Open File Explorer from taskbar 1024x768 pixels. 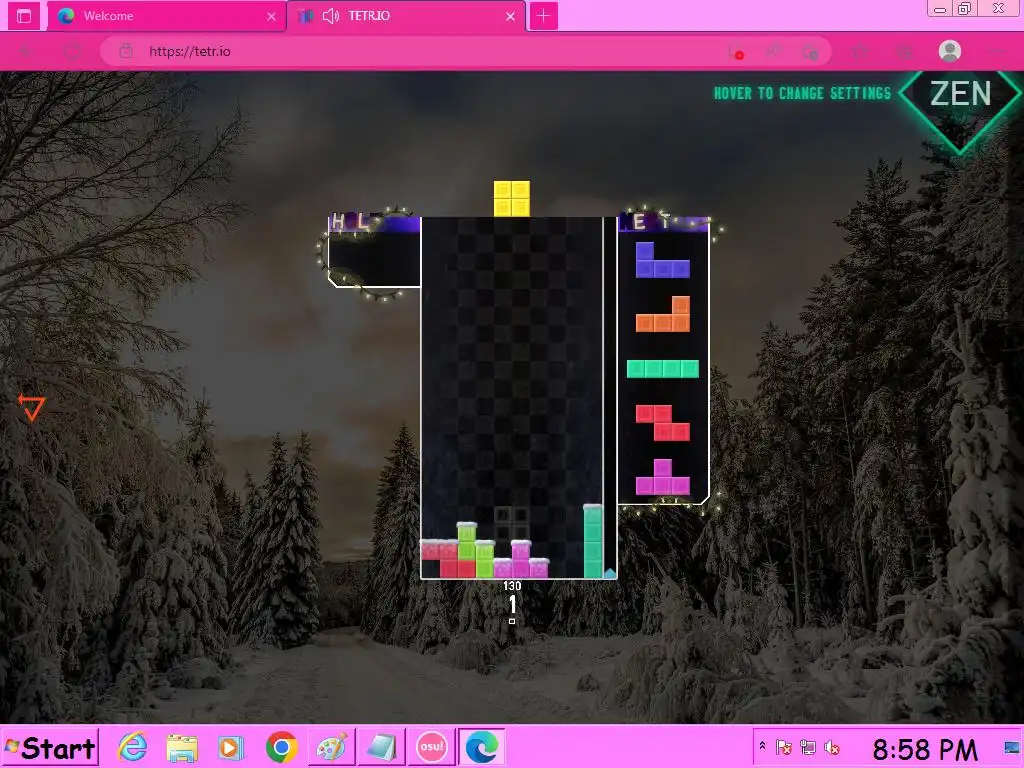182,747
